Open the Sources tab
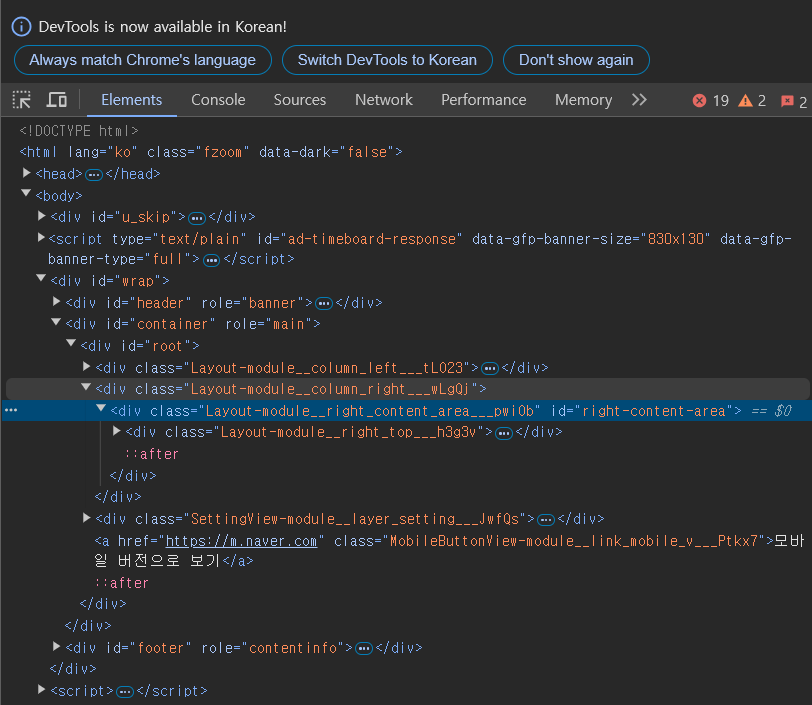812x705 pixels. pos(300,99)
